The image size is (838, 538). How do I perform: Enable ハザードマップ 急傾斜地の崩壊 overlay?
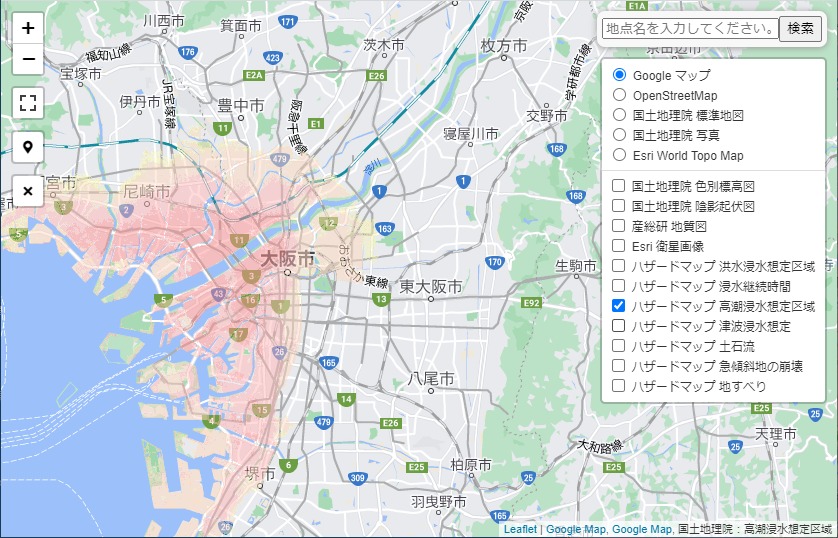tap(618, 365)
